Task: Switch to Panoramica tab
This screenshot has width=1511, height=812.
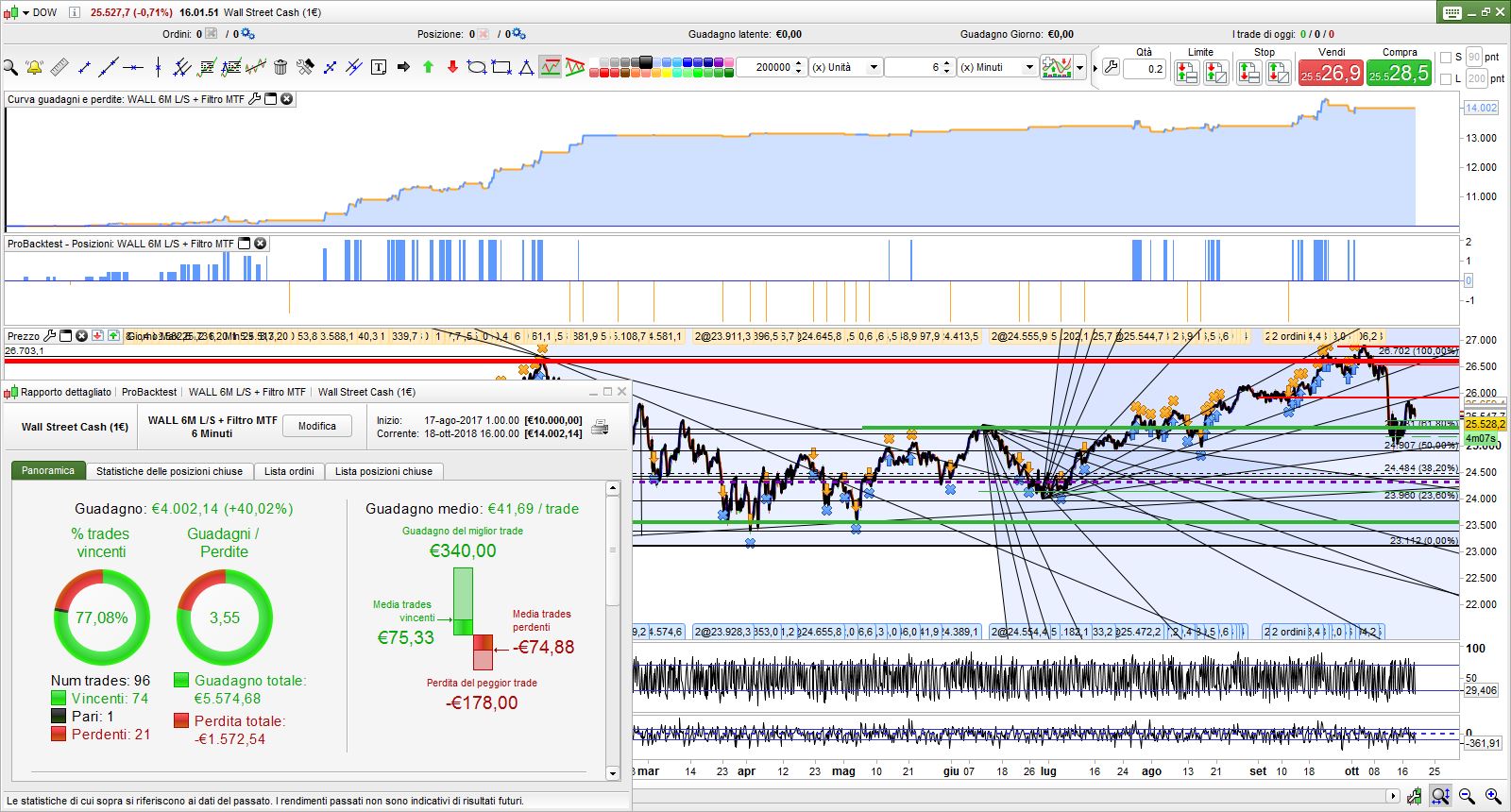Action: [48, 470]
